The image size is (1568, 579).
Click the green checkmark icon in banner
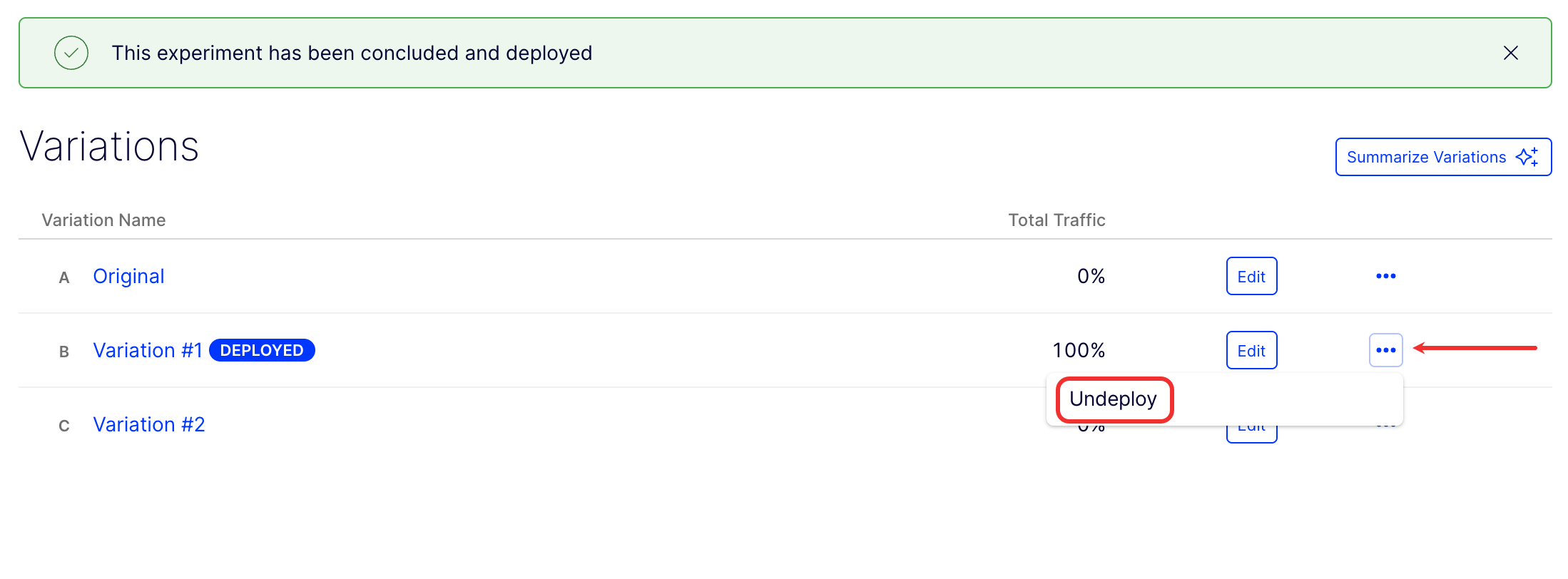pyautogui.click(x=71, y=52)
